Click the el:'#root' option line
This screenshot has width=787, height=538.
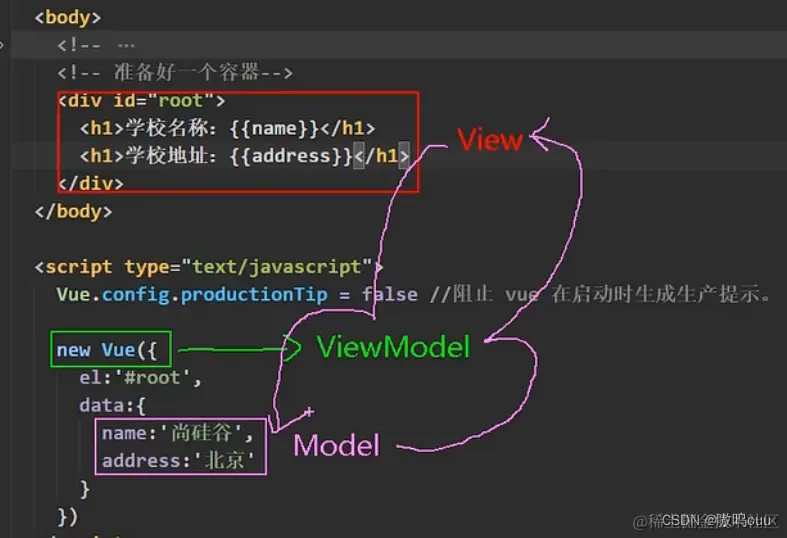pyautogui.click(x=141, y=377)
